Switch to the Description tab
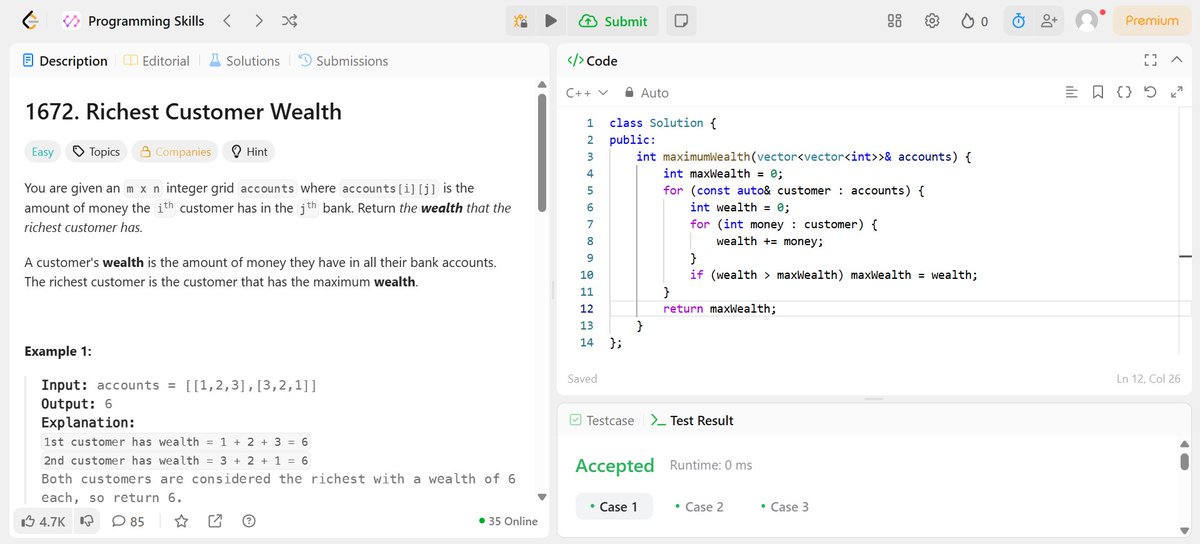 (x=65, y=61)
